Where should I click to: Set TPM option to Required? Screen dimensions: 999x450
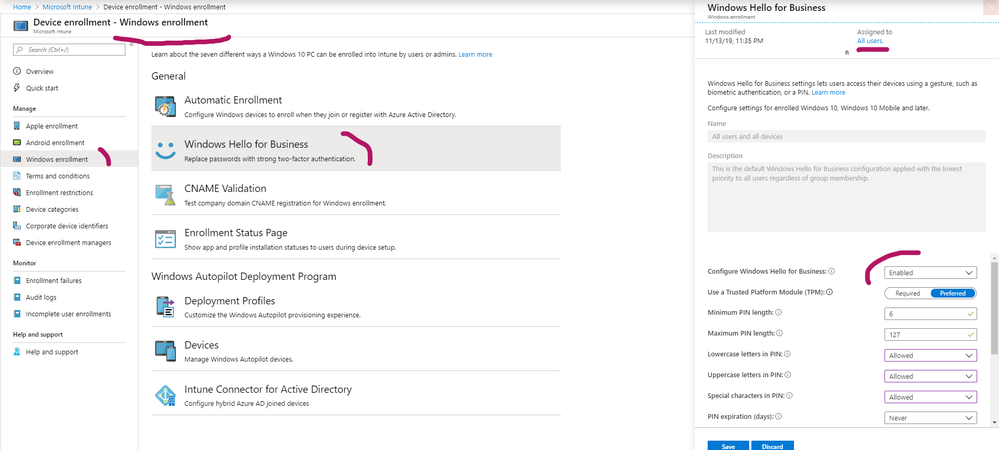tap(907, 293)
